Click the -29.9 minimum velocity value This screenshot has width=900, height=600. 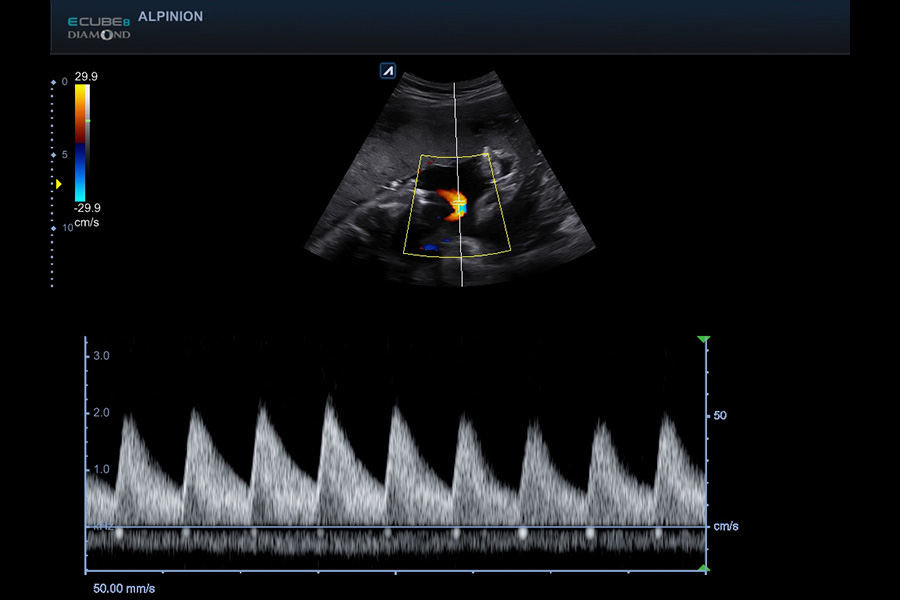point(87,208)
